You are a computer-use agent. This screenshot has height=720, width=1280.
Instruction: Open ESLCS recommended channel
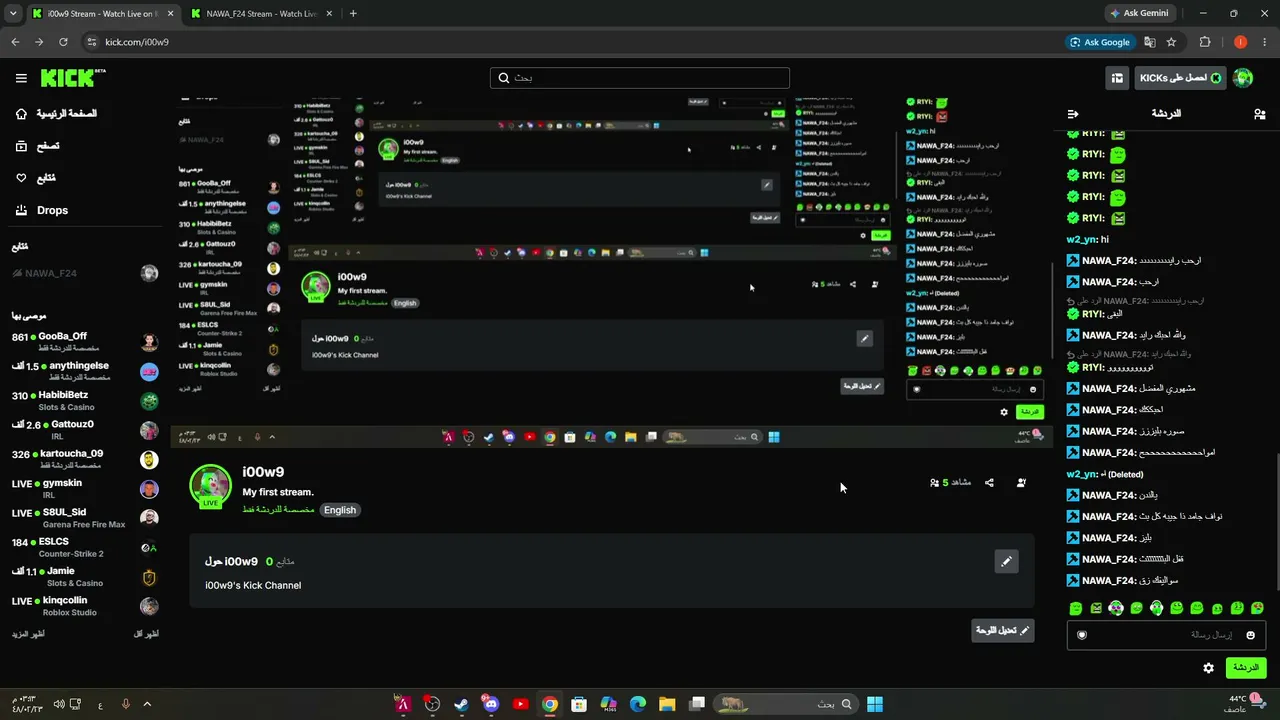[x=85, y=547]
